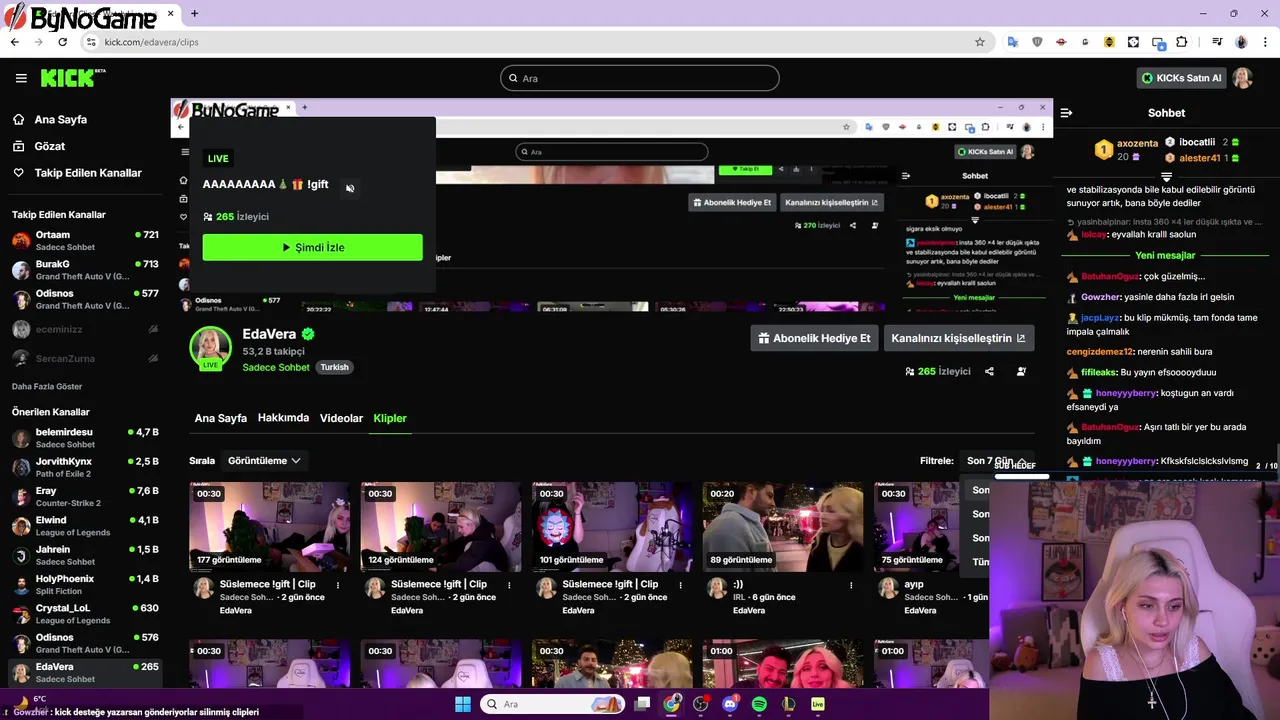Click KICKs Satın Al button

click(1181, 78)
